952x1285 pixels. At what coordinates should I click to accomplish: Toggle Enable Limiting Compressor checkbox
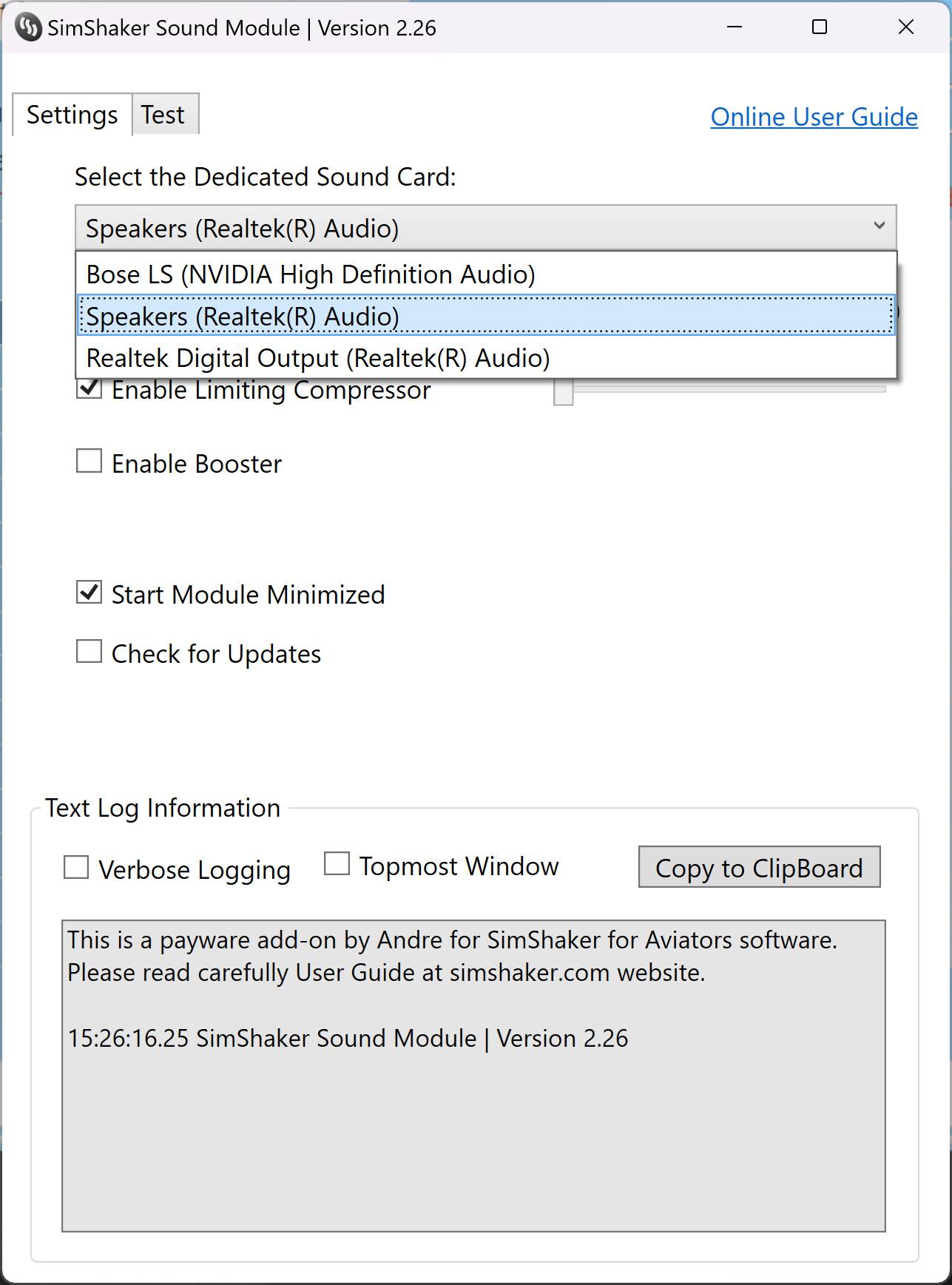tap(90, 388)
